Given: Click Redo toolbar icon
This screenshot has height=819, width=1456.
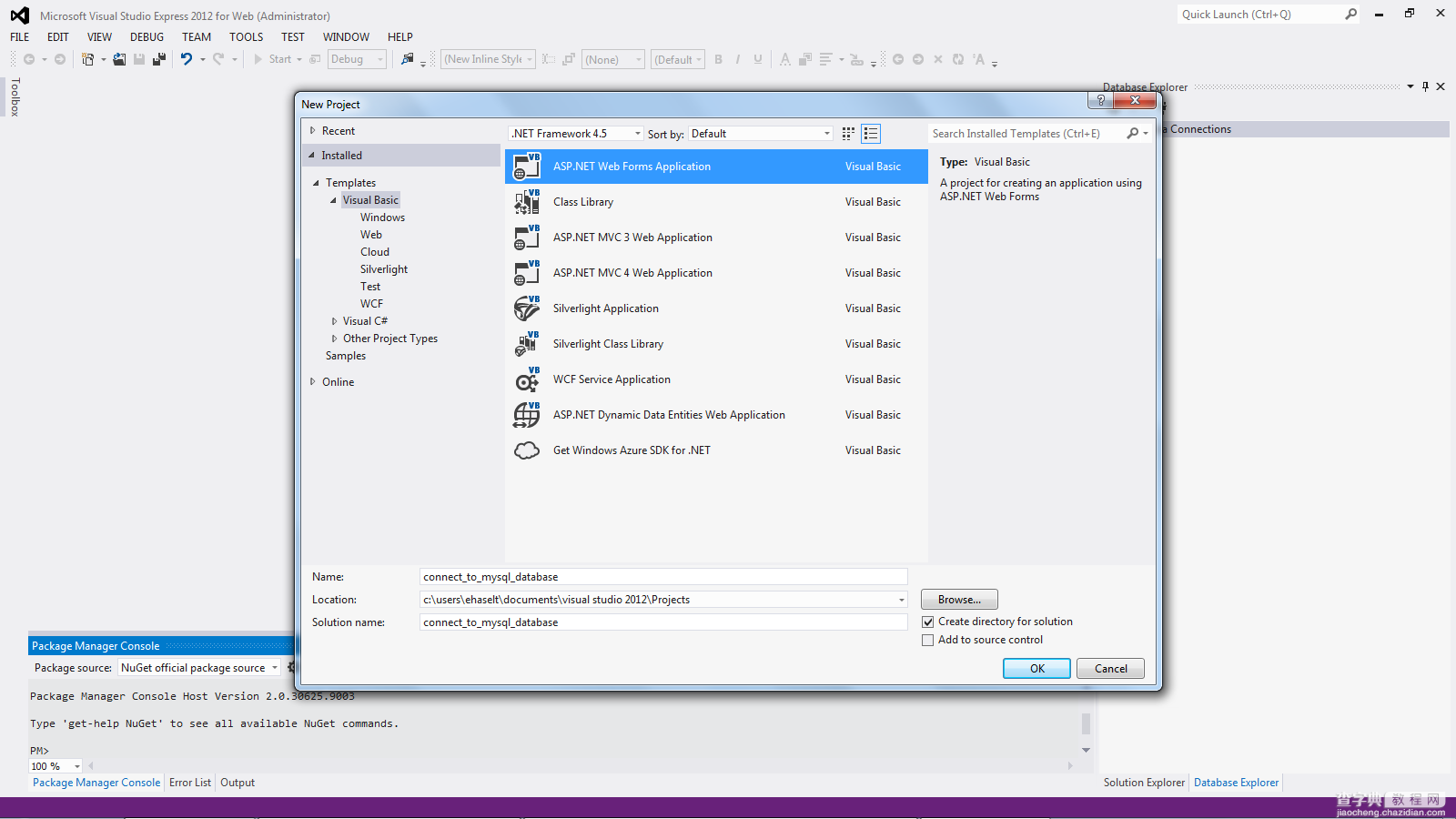Looking at the screenshot, I should [x=218, y=59].
